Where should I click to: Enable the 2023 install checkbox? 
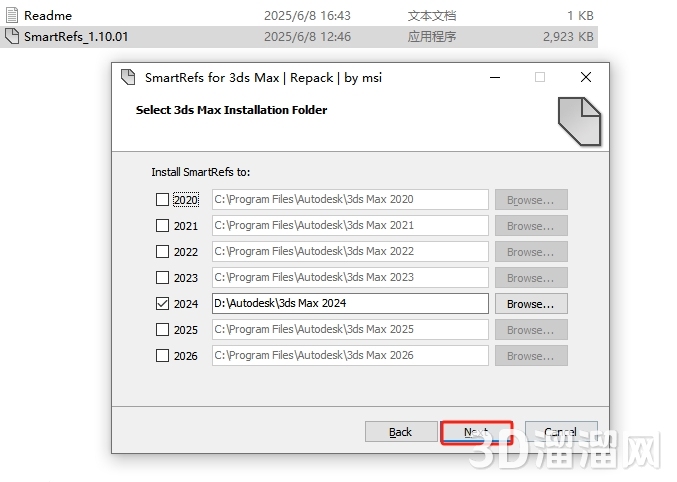tap(162, 277)
